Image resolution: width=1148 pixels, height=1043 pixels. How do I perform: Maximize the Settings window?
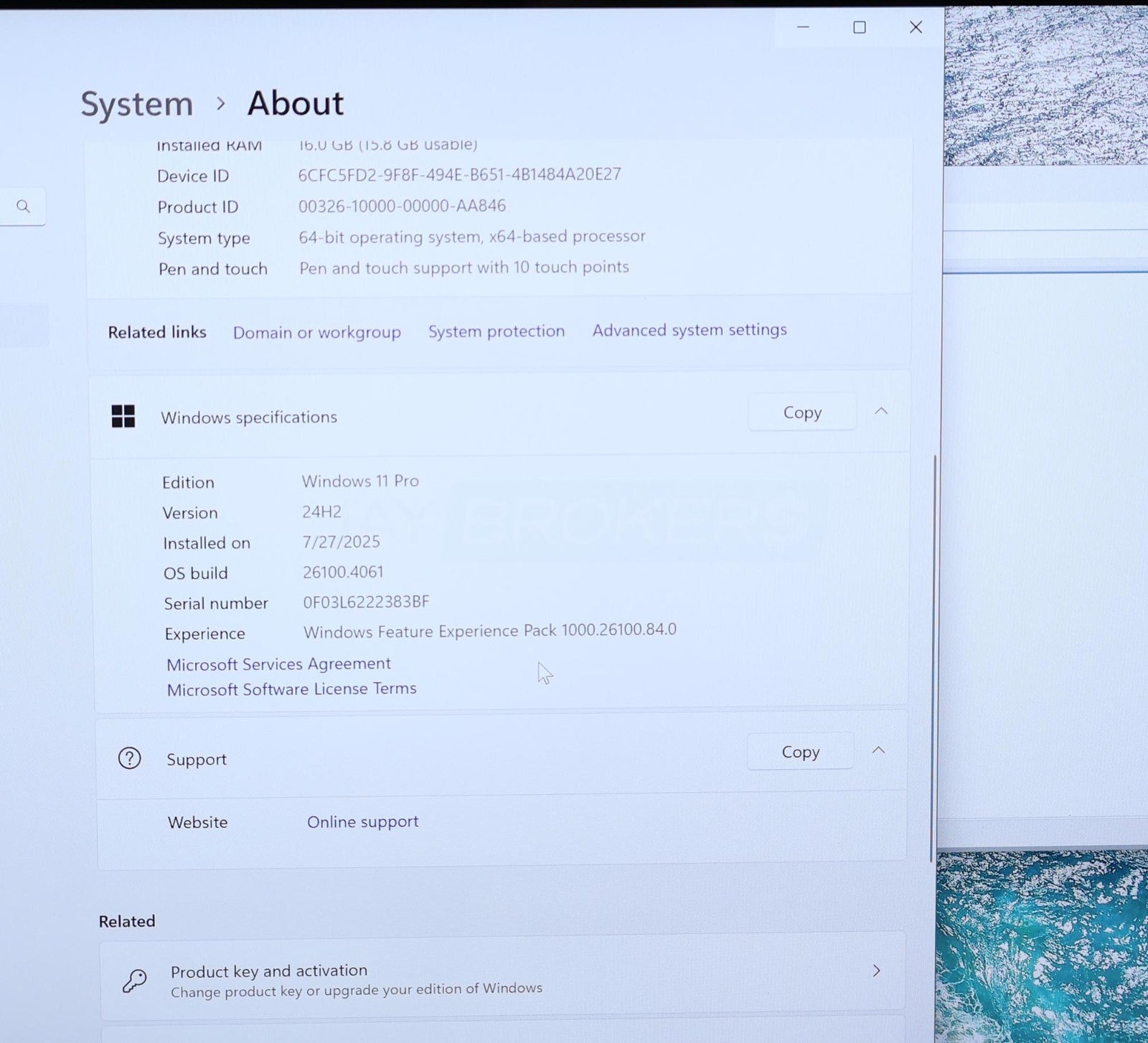click(859, 27)
